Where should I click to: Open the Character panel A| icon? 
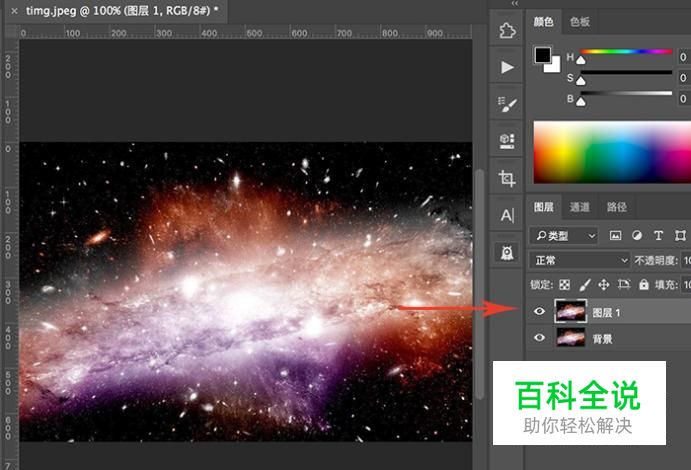coord(507,215)
